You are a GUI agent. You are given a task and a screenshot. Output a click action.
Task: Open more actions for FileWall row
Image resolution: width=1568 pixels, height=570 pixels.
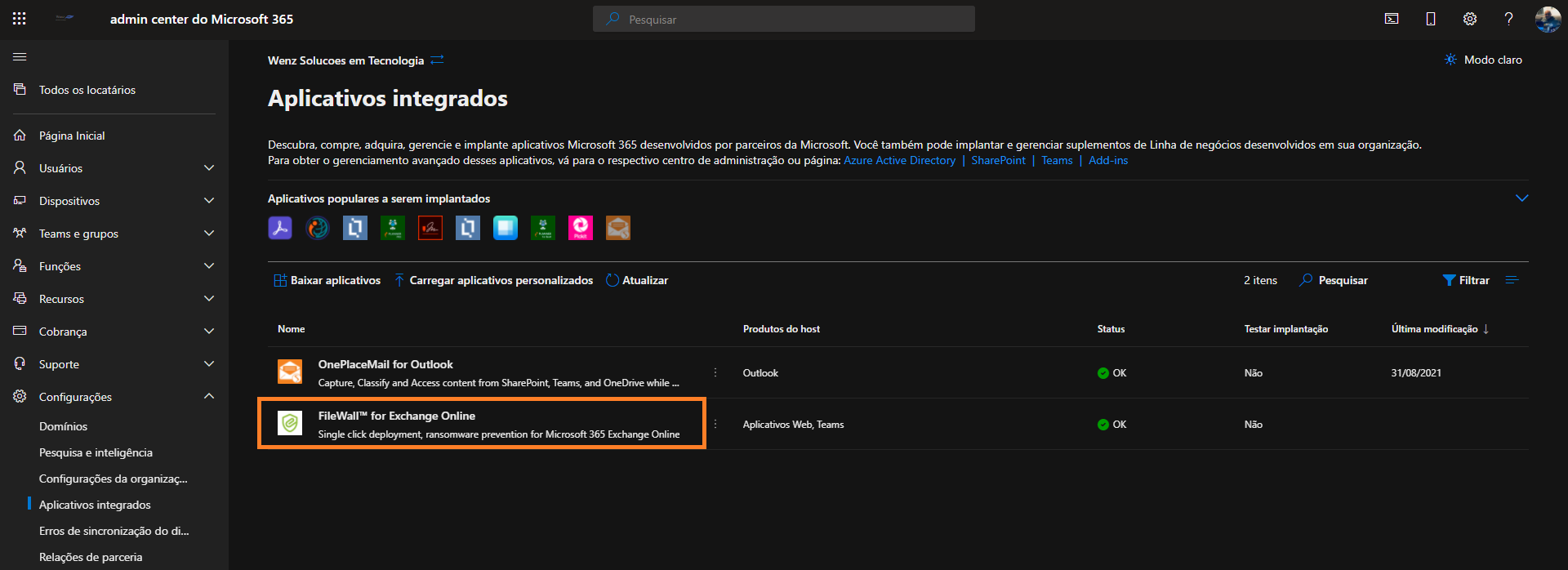point(715,424)
